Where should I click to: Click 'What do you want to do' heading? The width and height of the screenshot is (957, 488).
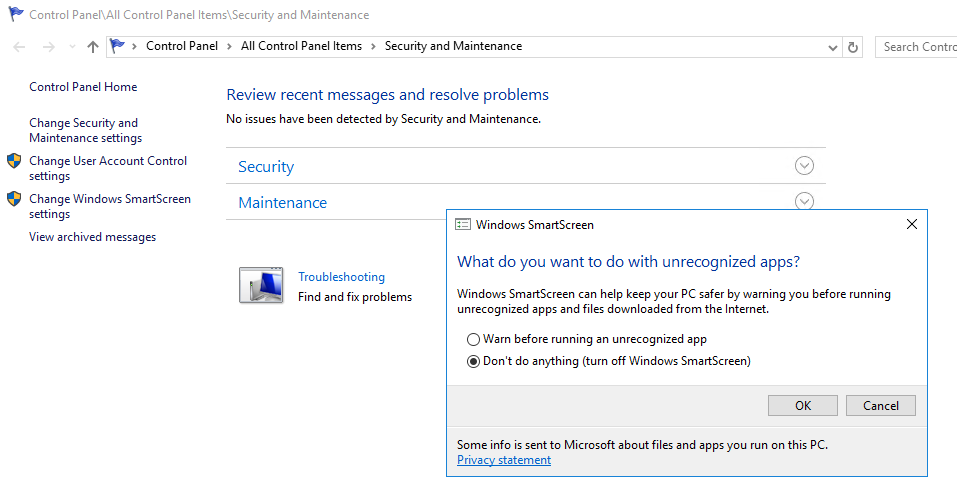coord(629,262)
